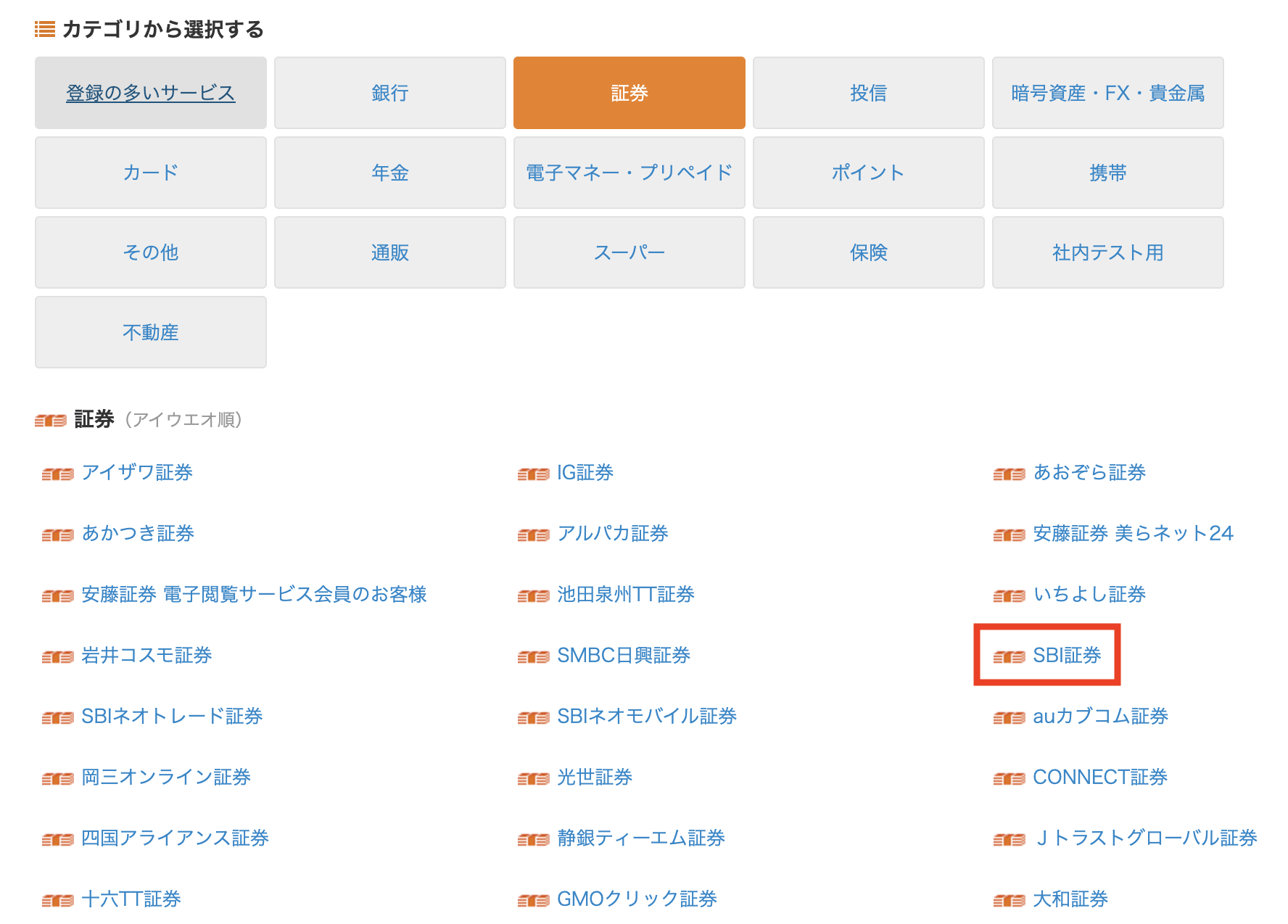
Task: Click the icon beside SBI証券
Action: pos(1010,657)
